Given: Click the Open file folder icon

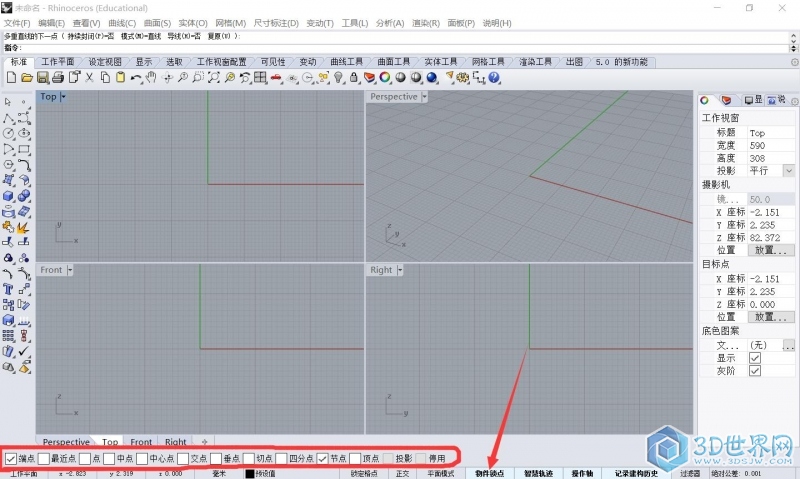Looking at the screenshot, I should tap(27, 77).
